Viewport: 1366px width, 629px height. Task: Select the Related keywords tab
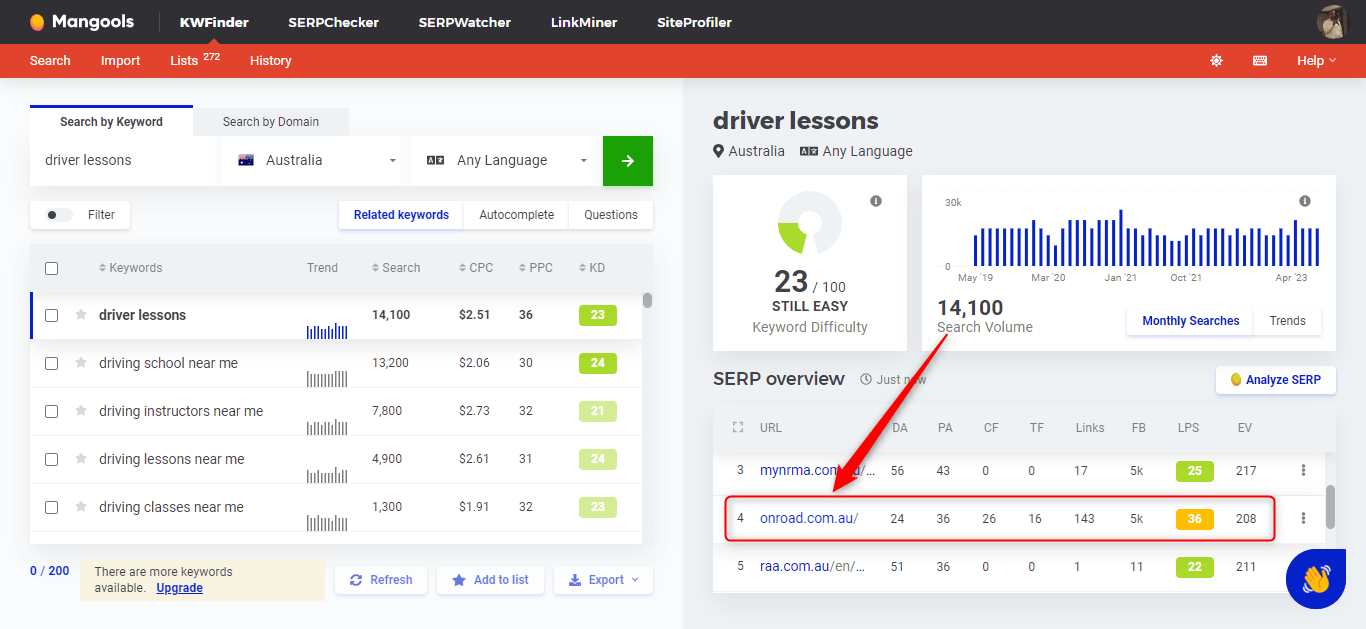pyautogui.click(x=401, y=215)
